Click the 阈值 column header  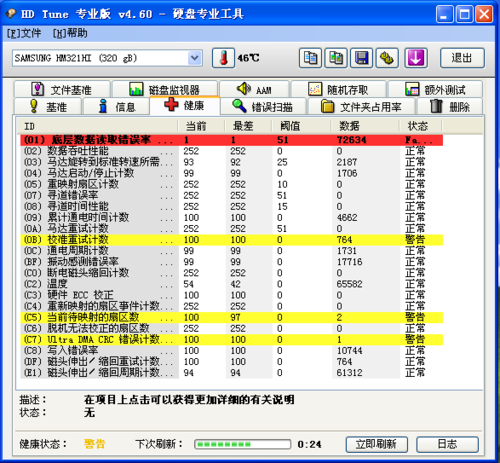click(301, 126)
